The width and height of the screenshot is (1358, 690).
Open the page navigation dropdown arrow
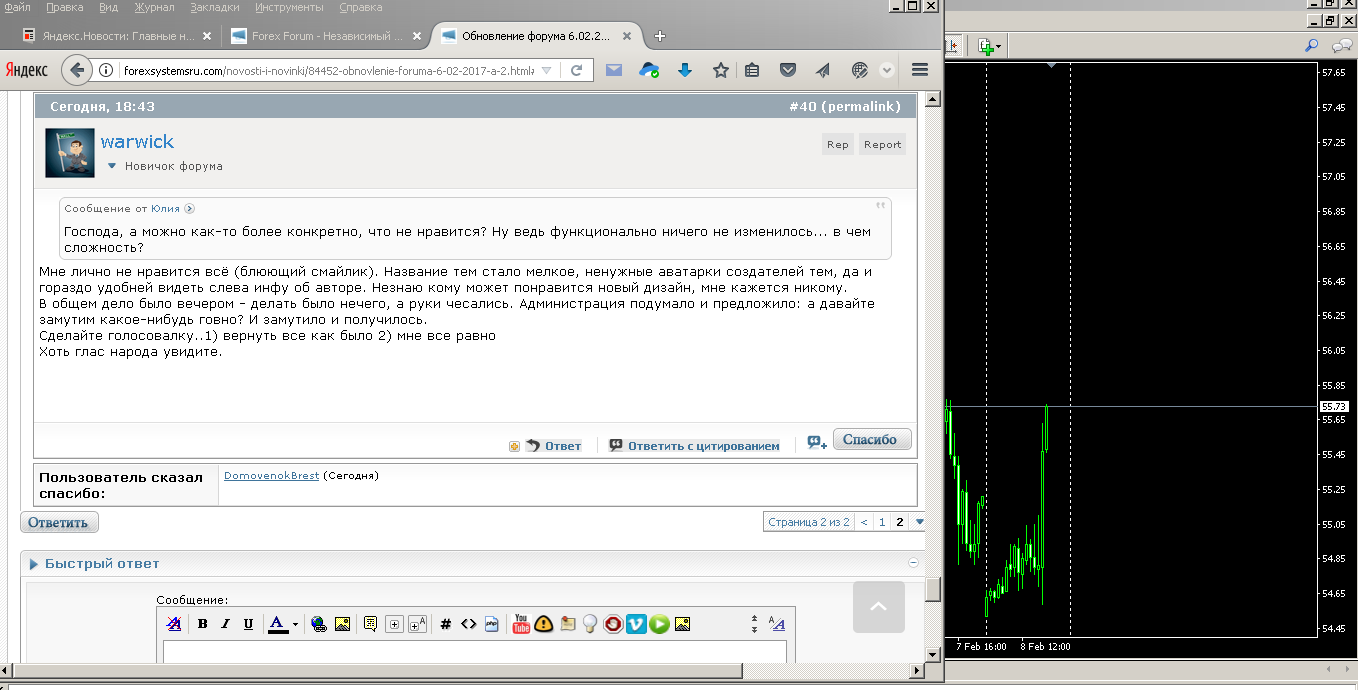click(919, 522)
